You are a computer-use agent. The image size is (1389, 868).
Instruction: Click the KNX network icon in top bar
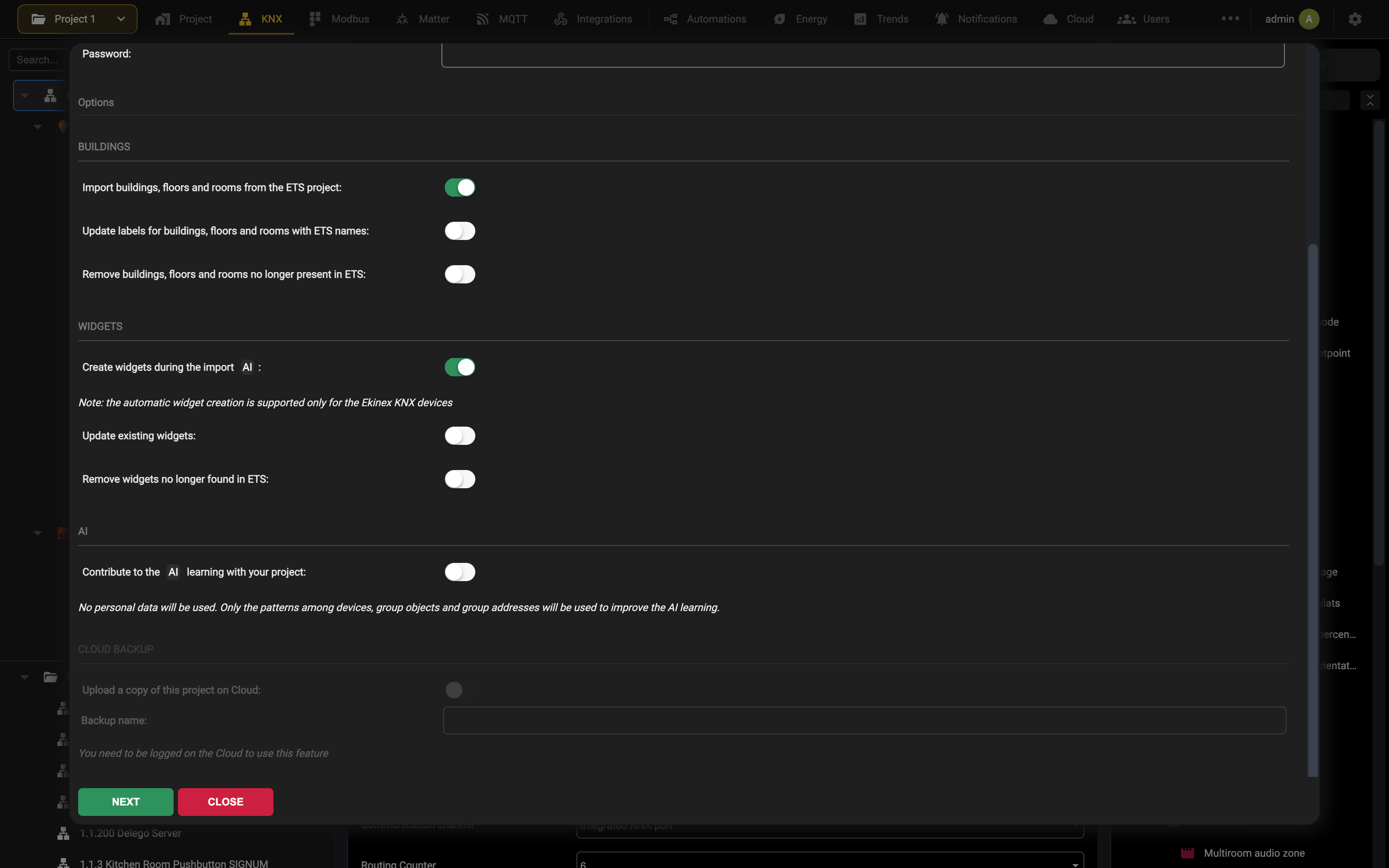click(x=245, y=19)
